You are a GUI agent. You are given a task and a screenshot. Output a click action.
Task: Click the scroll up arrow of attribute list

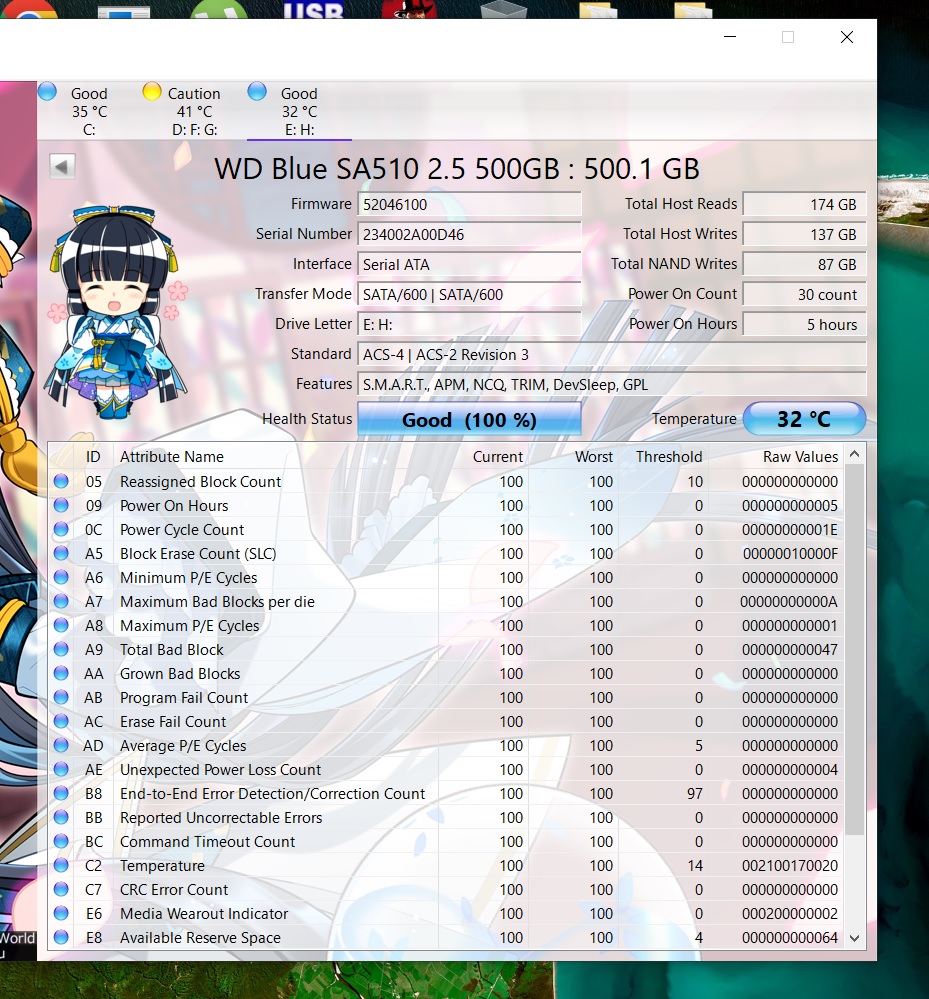coord(855,454)
